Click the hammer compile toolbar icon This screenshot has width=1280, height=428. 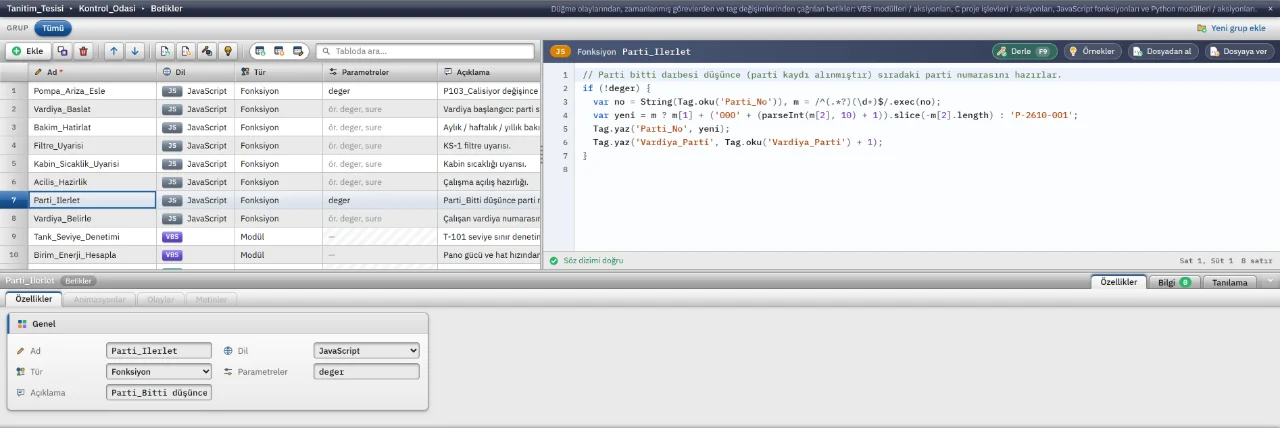coord(207,50)
